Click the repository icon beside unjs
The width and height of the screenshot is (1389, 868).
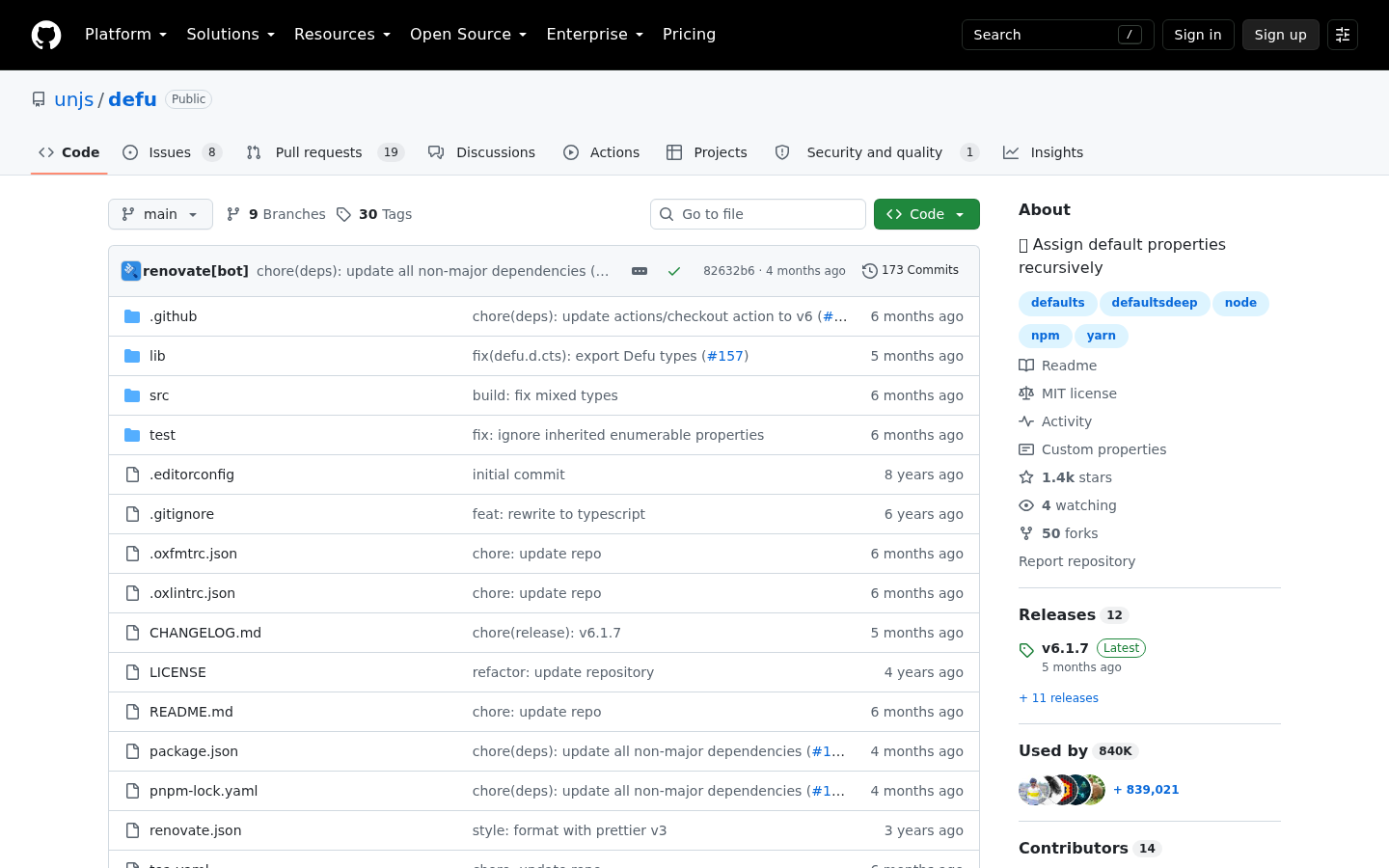tap(39, 99)
